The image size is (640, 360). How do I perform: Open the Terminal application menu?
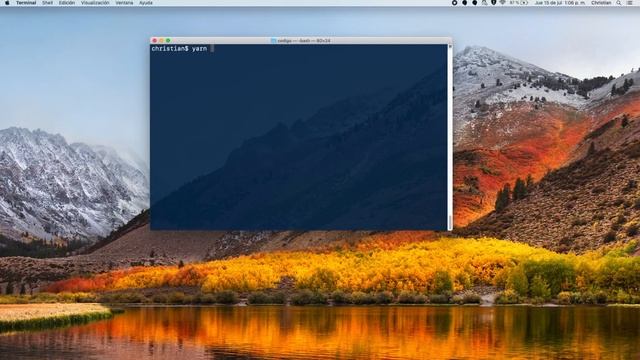pyautogui.click(x=26, y=3)
